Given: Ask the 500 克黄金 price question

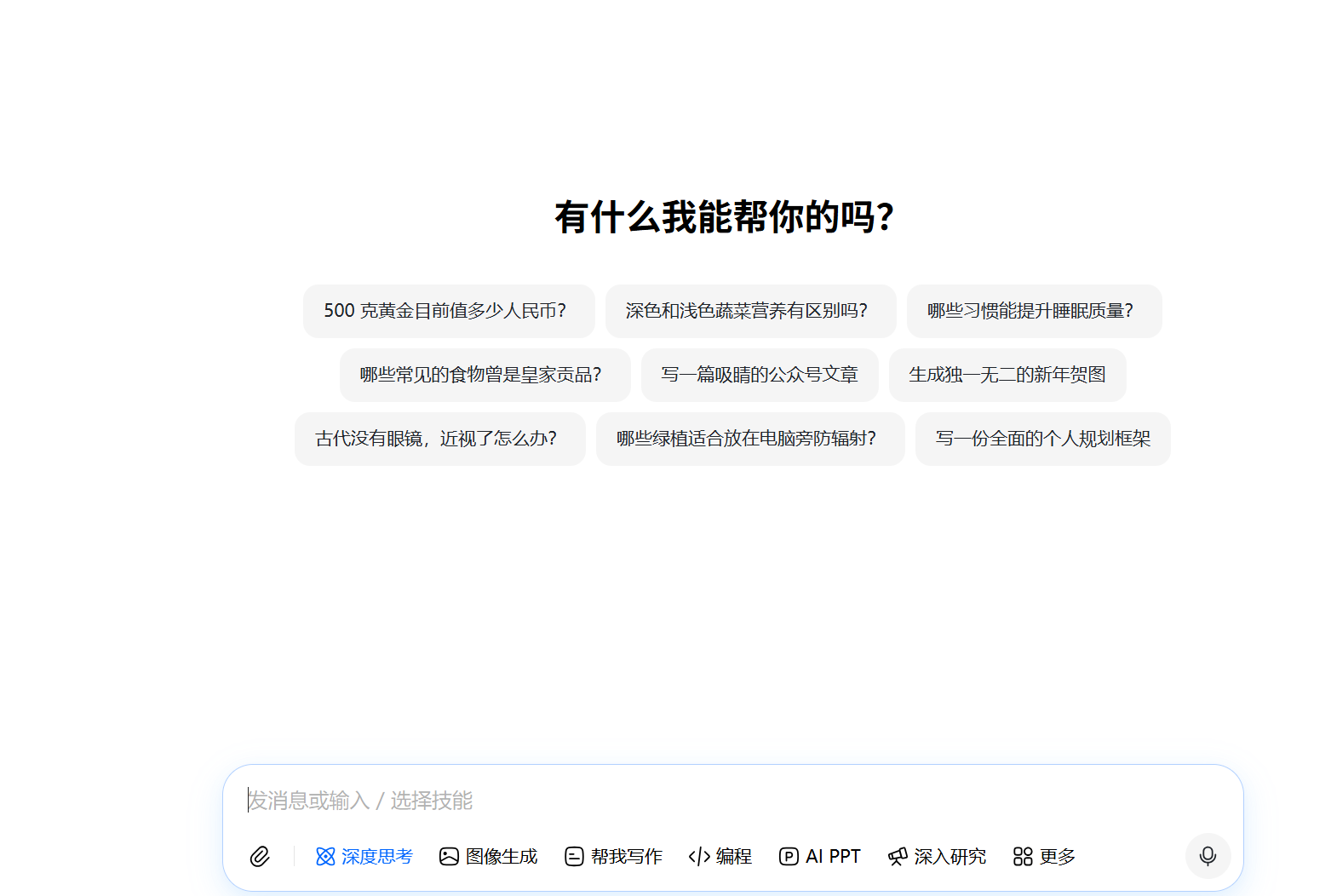Looking at the screenshot, I should click(449, 311).
